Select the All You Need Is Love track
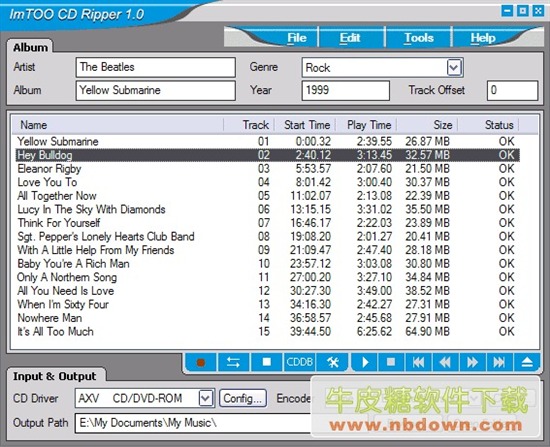Image resolution: width=550 pixels, height=447 pixels. (x=268, y=291)
